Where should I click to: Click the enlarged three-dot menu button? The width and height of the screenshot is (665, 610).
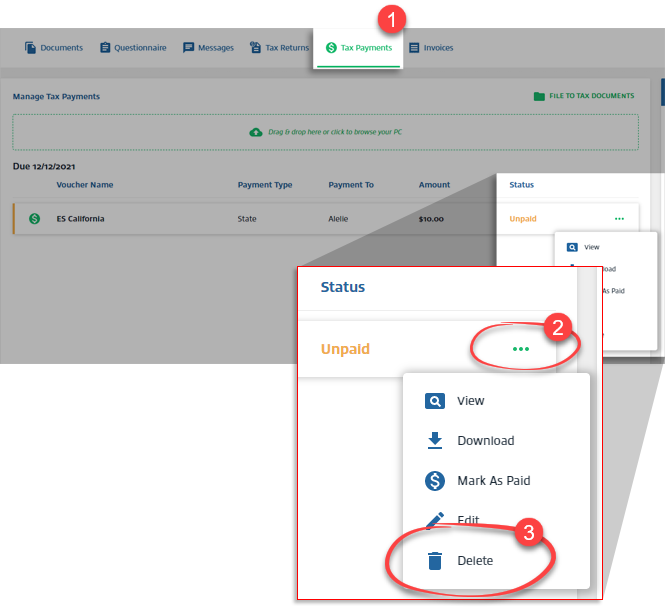521,349
